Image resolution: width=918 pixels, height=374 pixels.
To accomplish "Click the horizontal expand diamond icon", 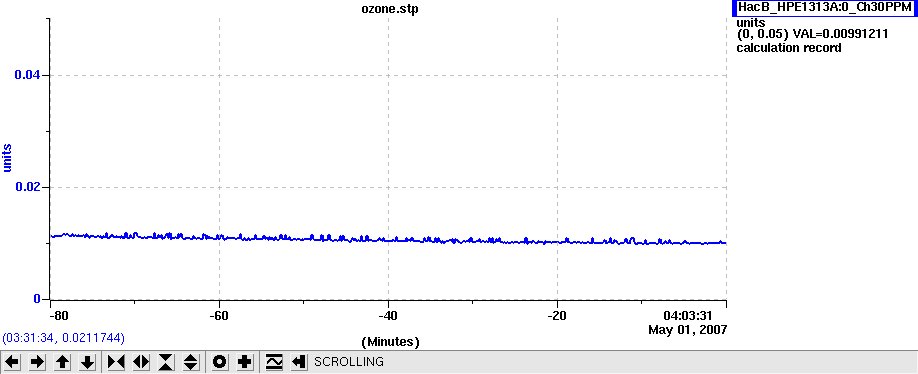I will [x=141, y=362].
